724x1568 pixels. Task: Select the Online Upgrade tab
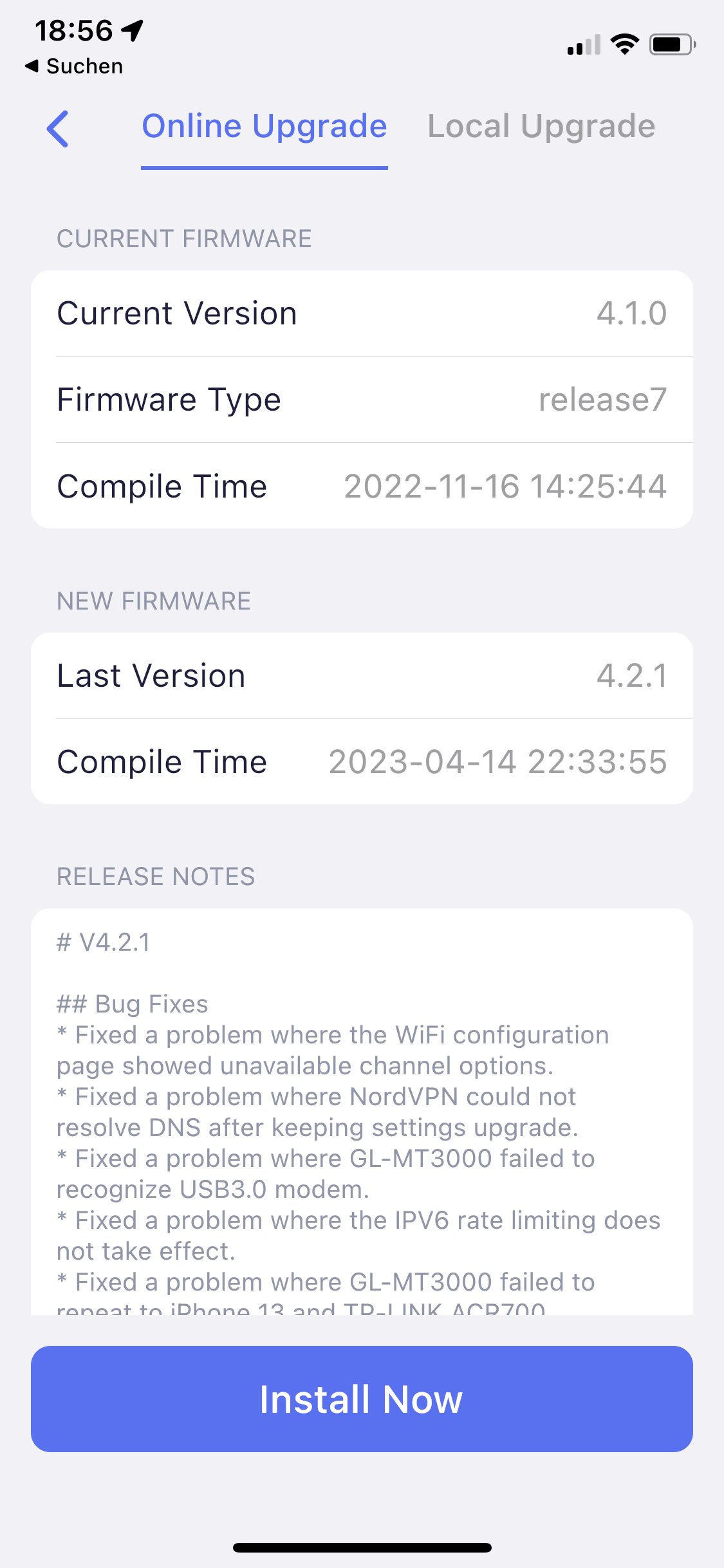[265, 126]
